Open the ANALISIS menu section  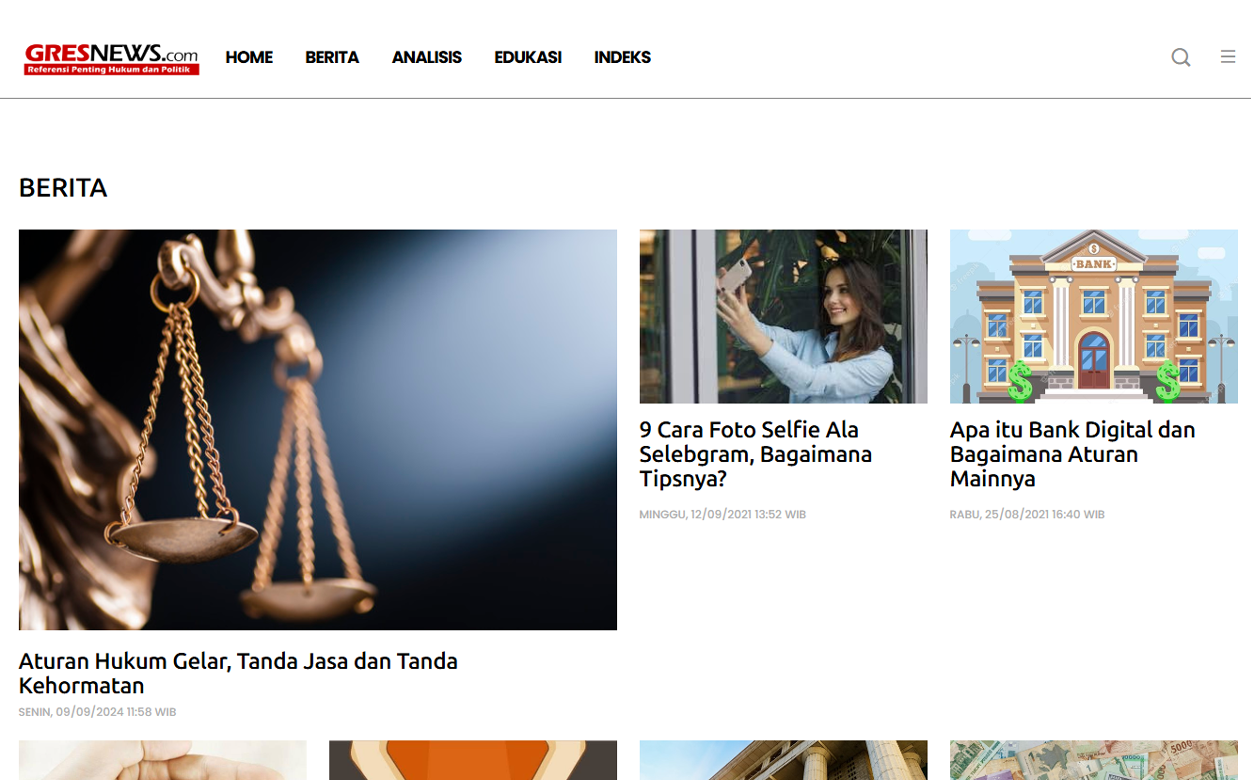426,57
